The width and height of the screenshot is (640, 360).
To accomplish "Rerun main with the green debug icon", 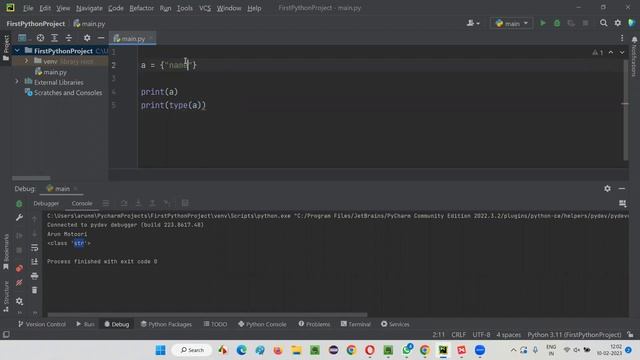I will click(19, 204).
